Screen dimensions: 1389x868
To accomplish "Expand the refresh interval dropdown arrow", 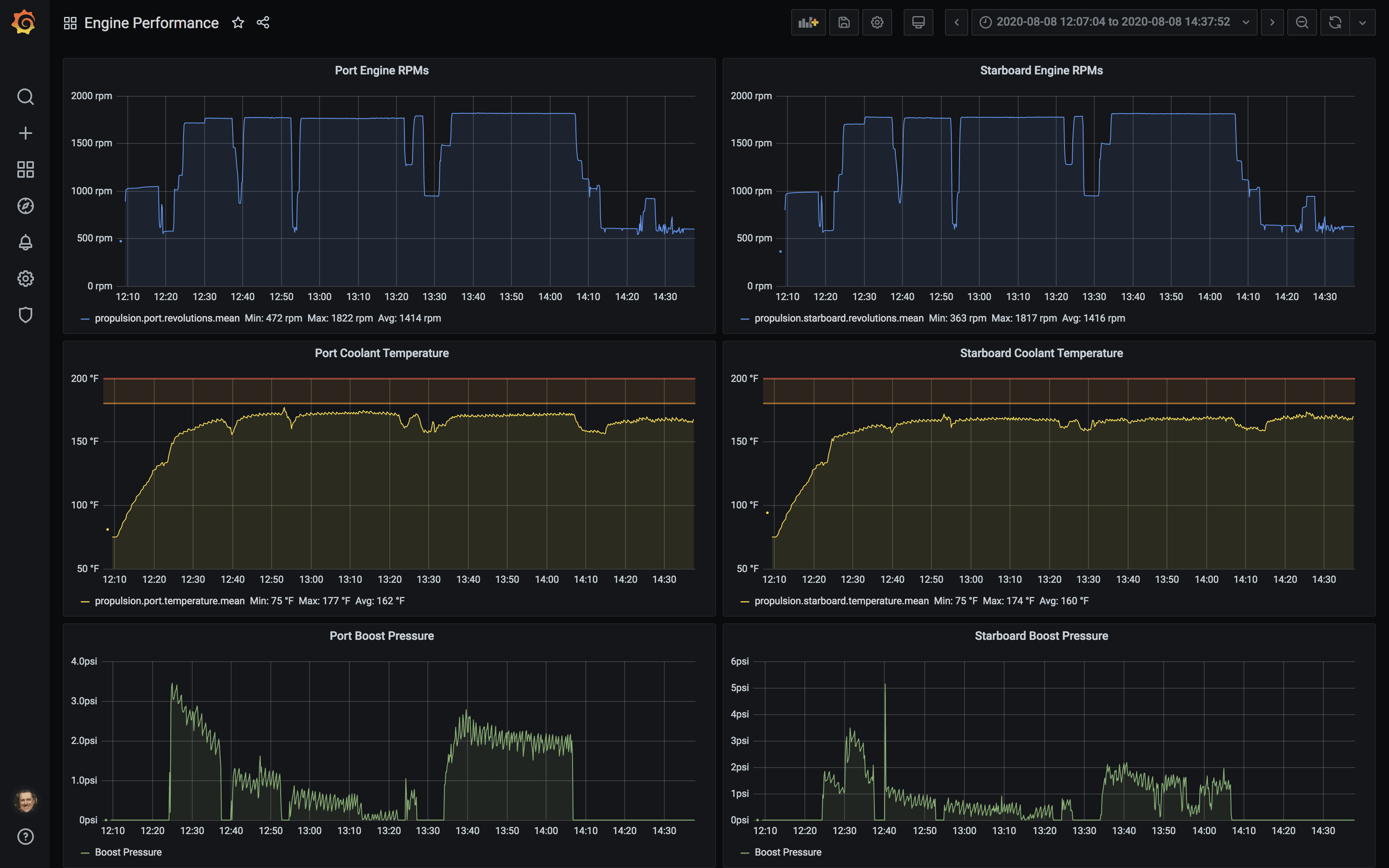I will [1362, 22].
